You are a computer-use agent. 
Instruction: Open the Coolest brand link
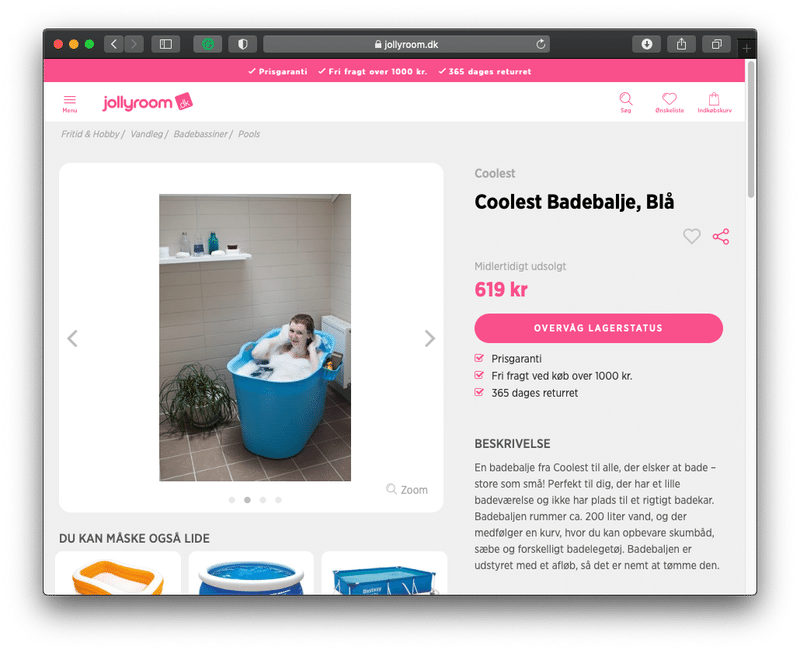494,173
